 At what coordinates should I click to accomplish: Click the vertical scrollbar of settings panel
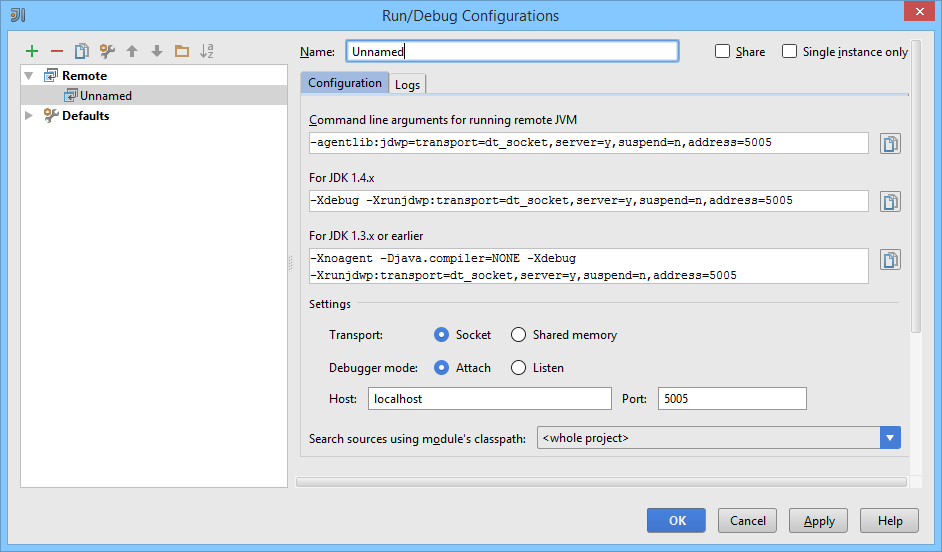pyautogui.click(x=916, y=186)
